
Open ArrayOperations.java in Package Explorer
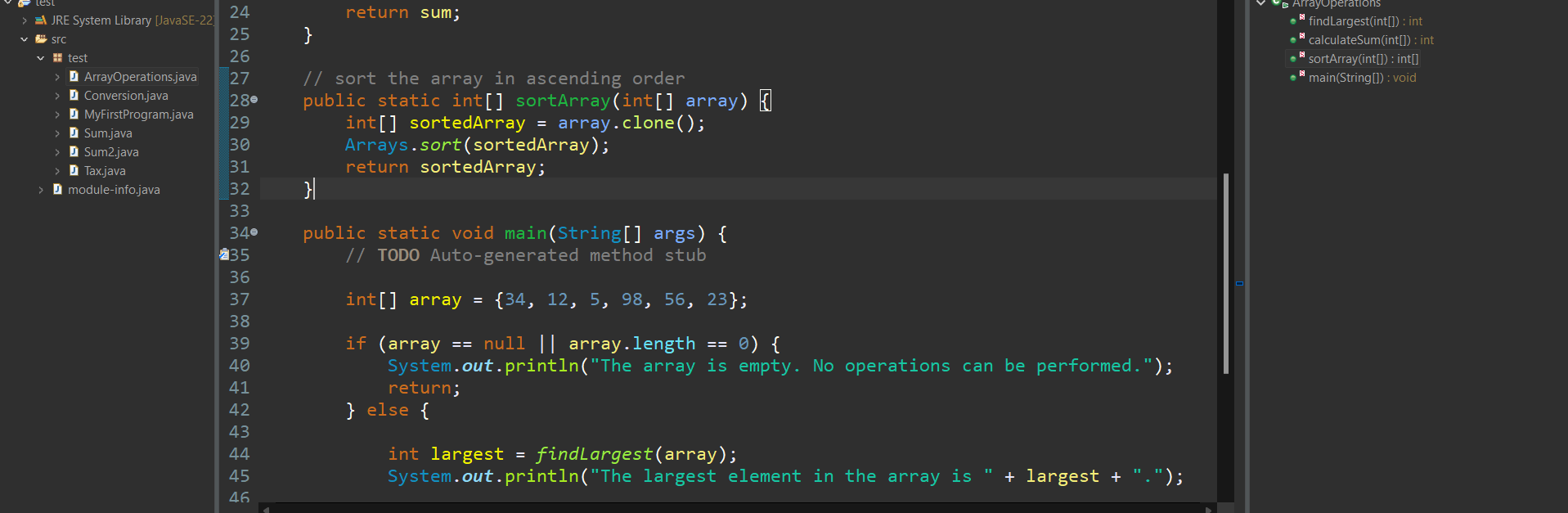140,77
